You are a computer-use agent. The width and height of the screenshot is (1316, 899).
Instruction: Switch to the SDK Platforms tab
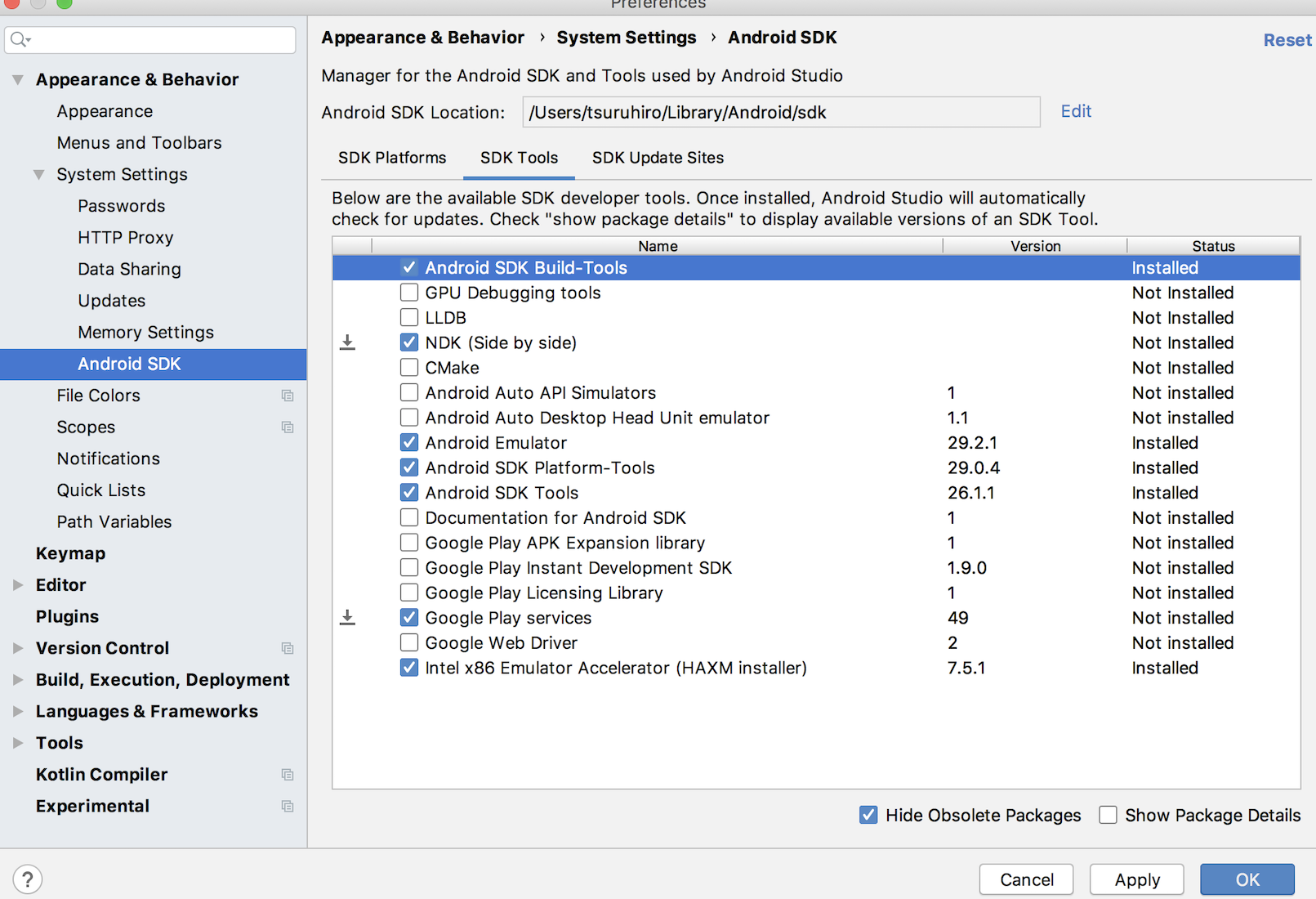click(392, 158)
